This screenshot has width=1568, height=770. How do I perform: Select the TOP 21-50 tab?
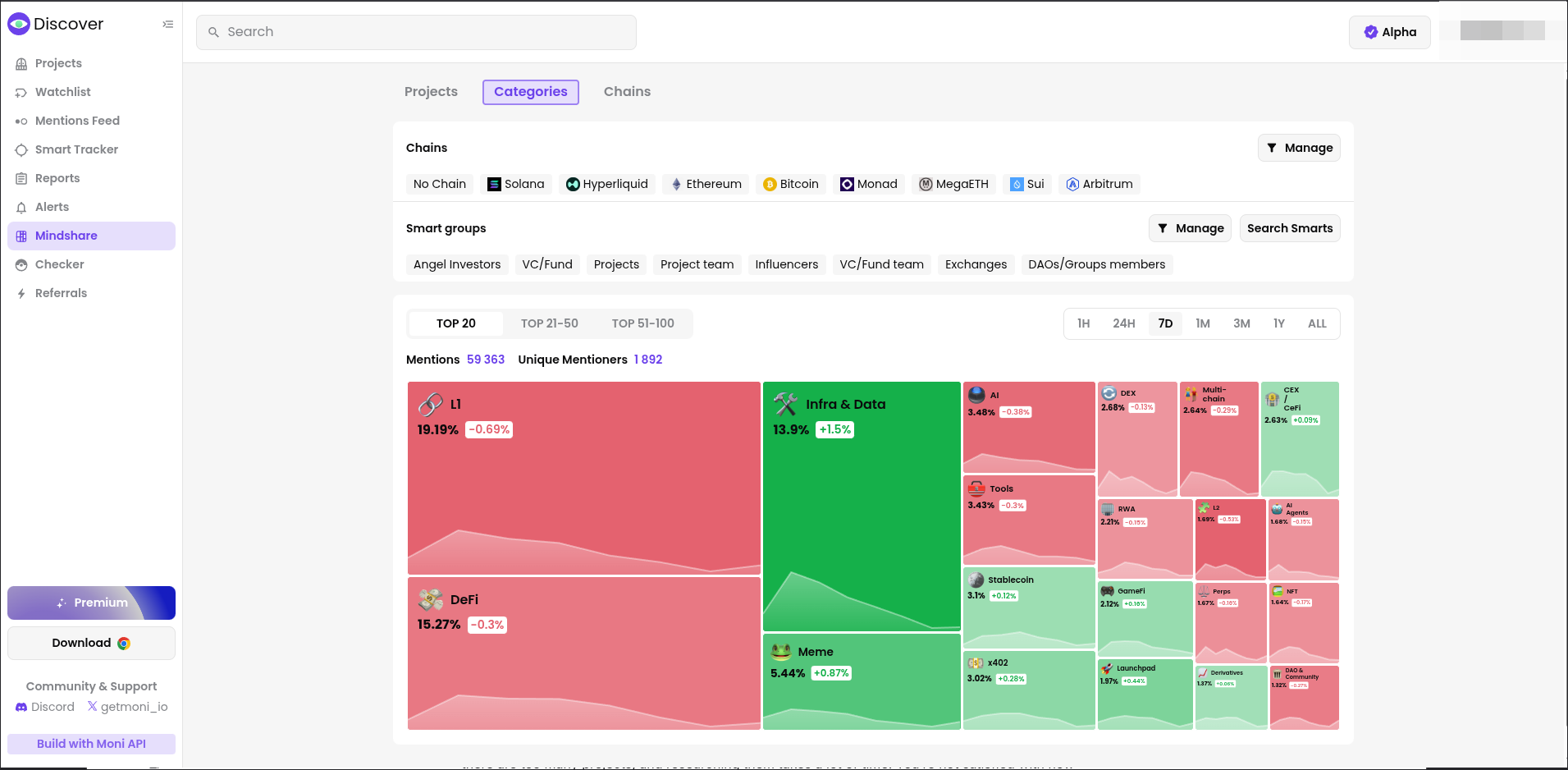(x=549, y=323)
